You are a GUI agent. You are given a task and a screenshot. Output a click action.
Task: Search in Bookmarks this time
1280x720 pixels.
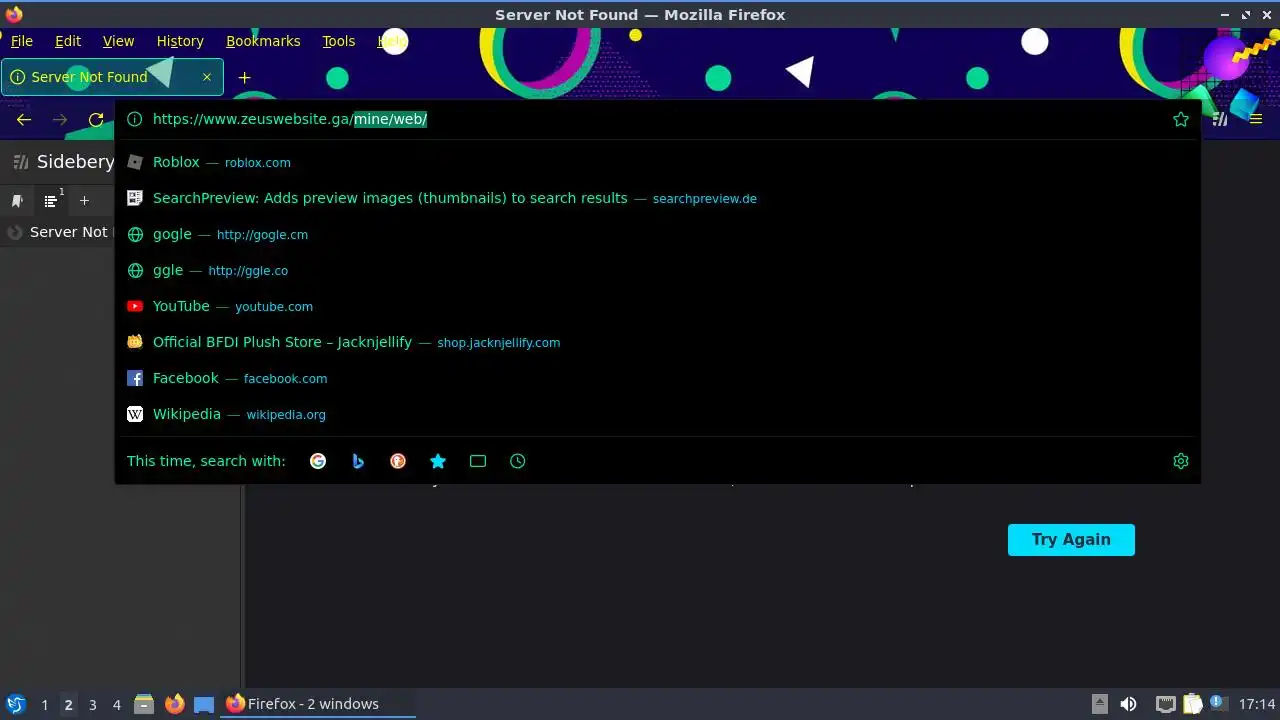tap(438, 461)
